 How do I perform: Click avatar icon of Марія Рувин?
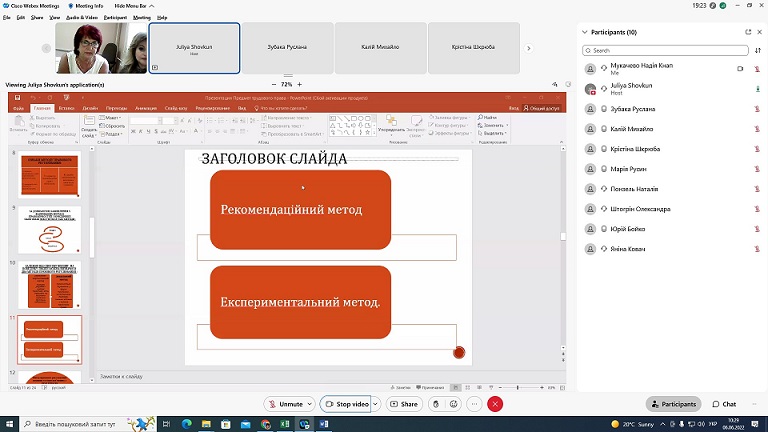click(x=590, y=169)
